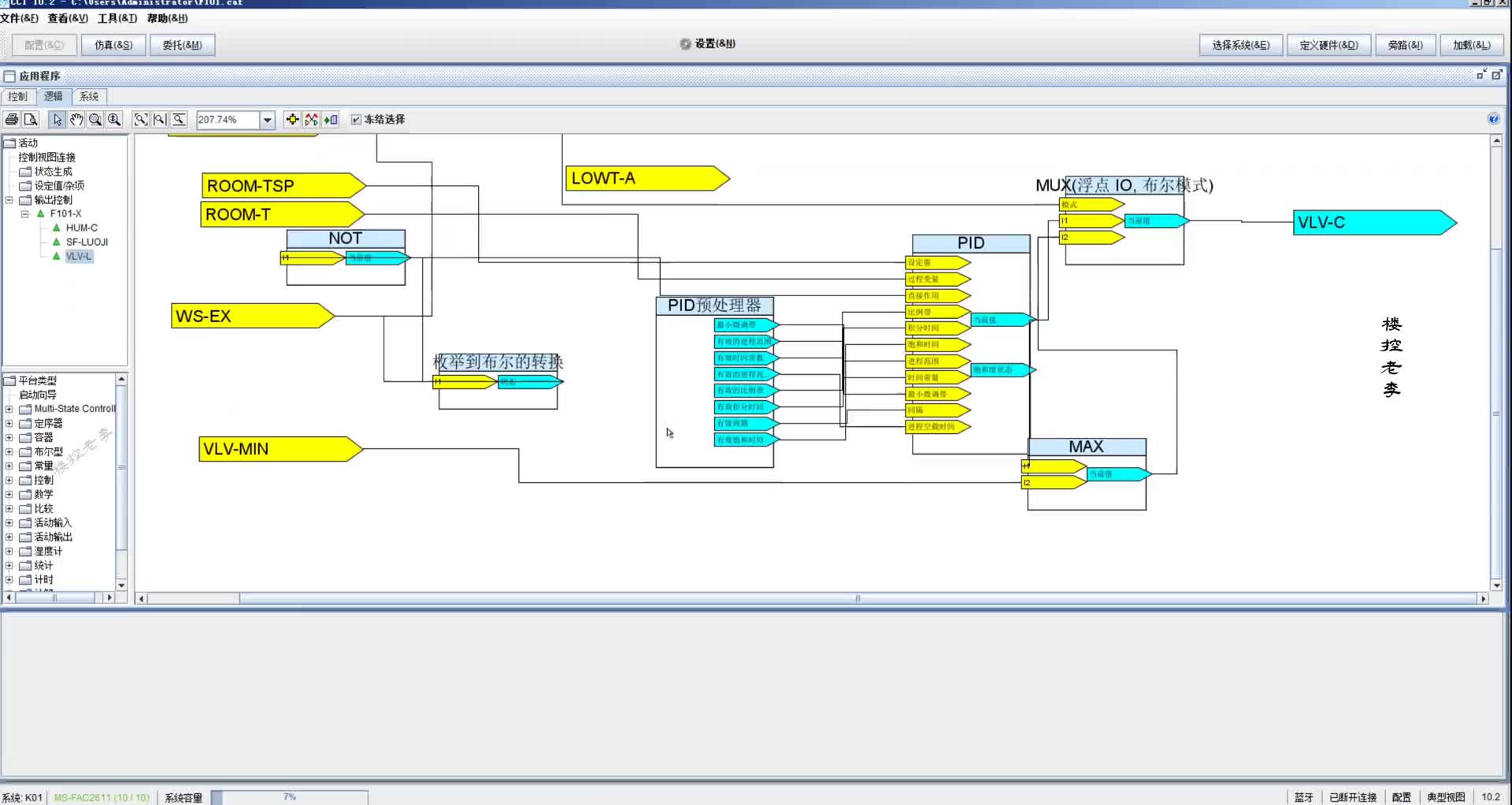Click the 加载 button
Viewport: 1512px width, 805px height.
pos(1471,45)
